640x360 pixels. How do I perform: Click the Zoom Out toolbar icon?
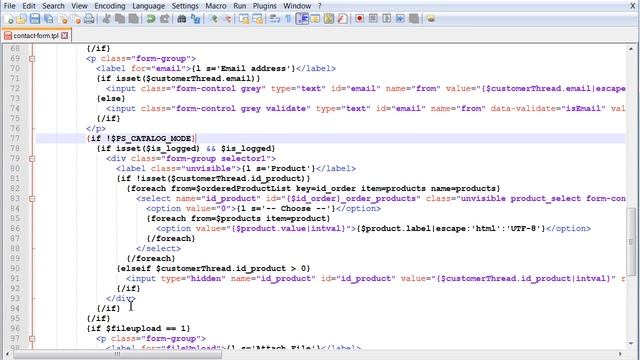pyautogui.click(x=227, y=19)
